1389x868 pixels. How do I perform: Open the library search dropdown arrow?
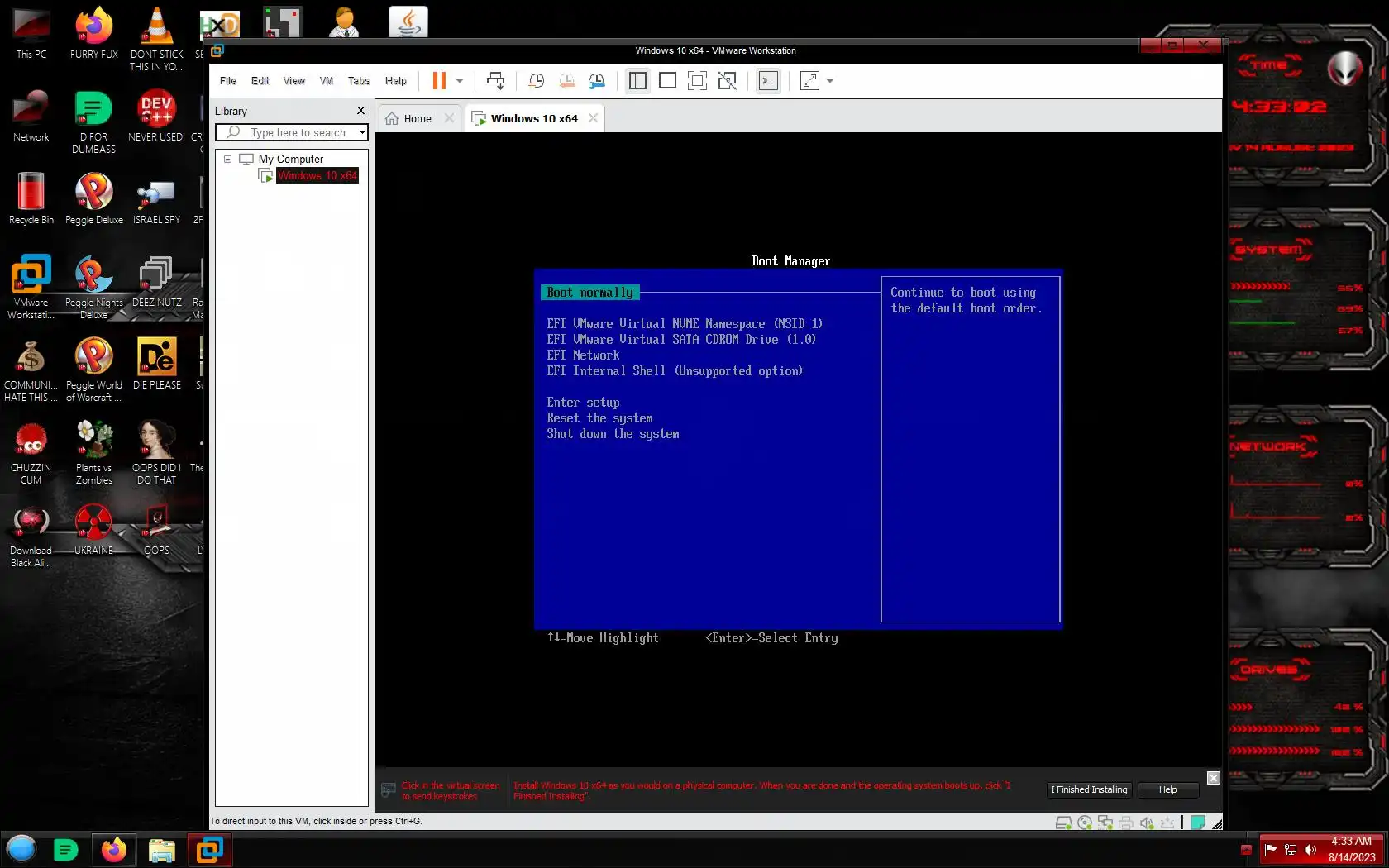pyautogui.click(x=362, y=132)
